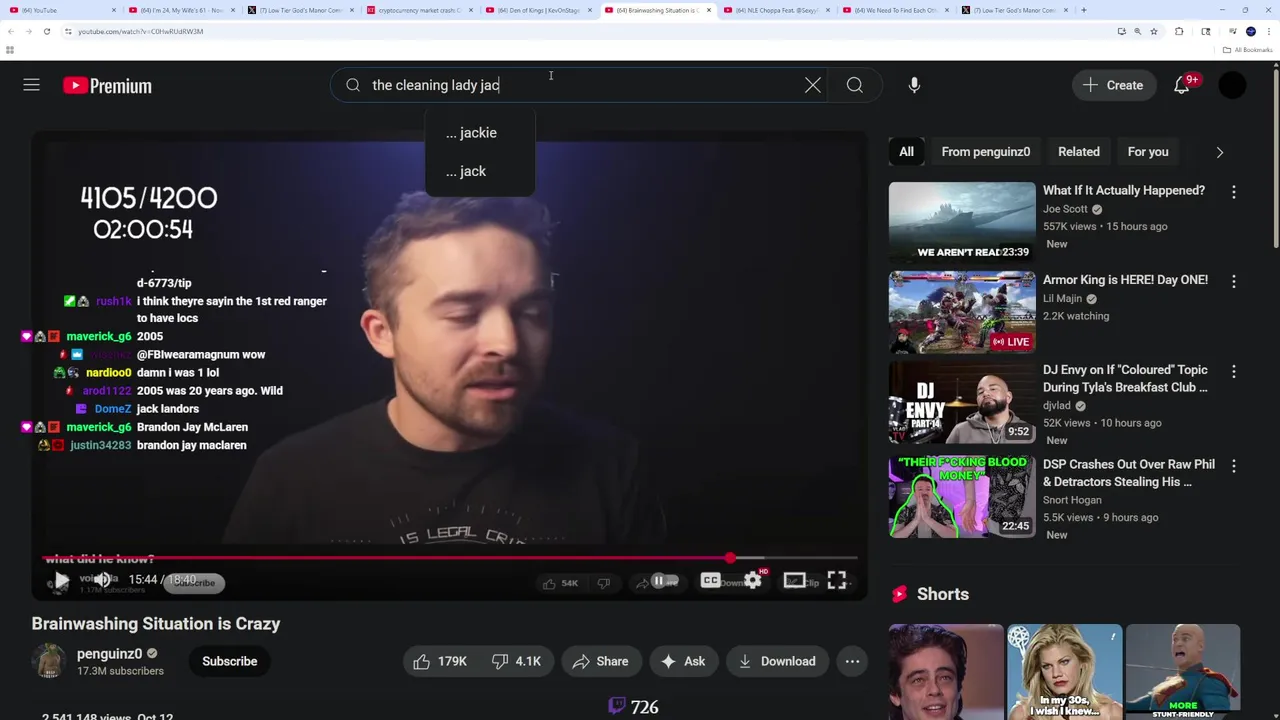This screenshot has width=1280, height=720.
Task: Select the Related chip
Action: (x=1078, y=152)
